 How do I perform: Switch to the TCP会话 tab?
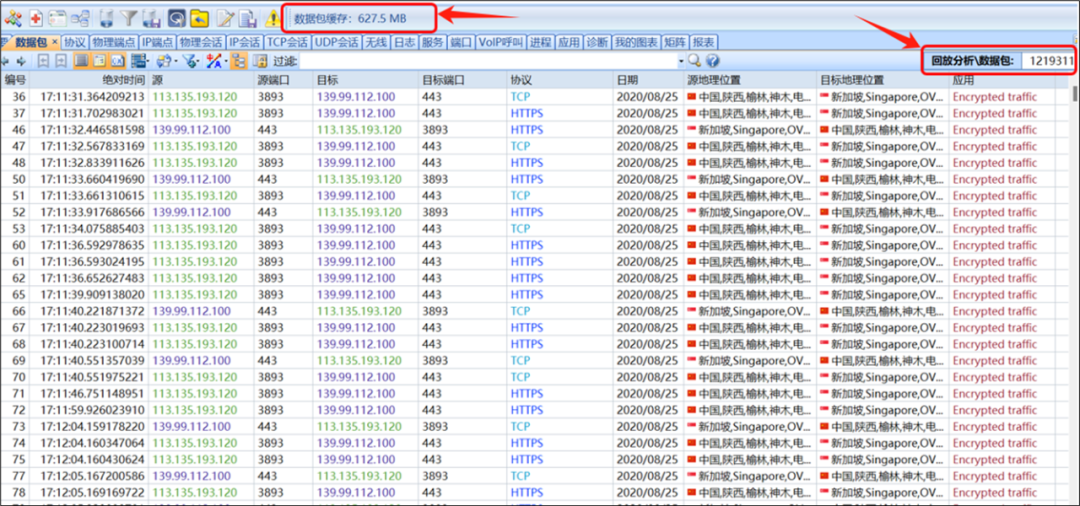pyautogui.click(x=287, y=42)
